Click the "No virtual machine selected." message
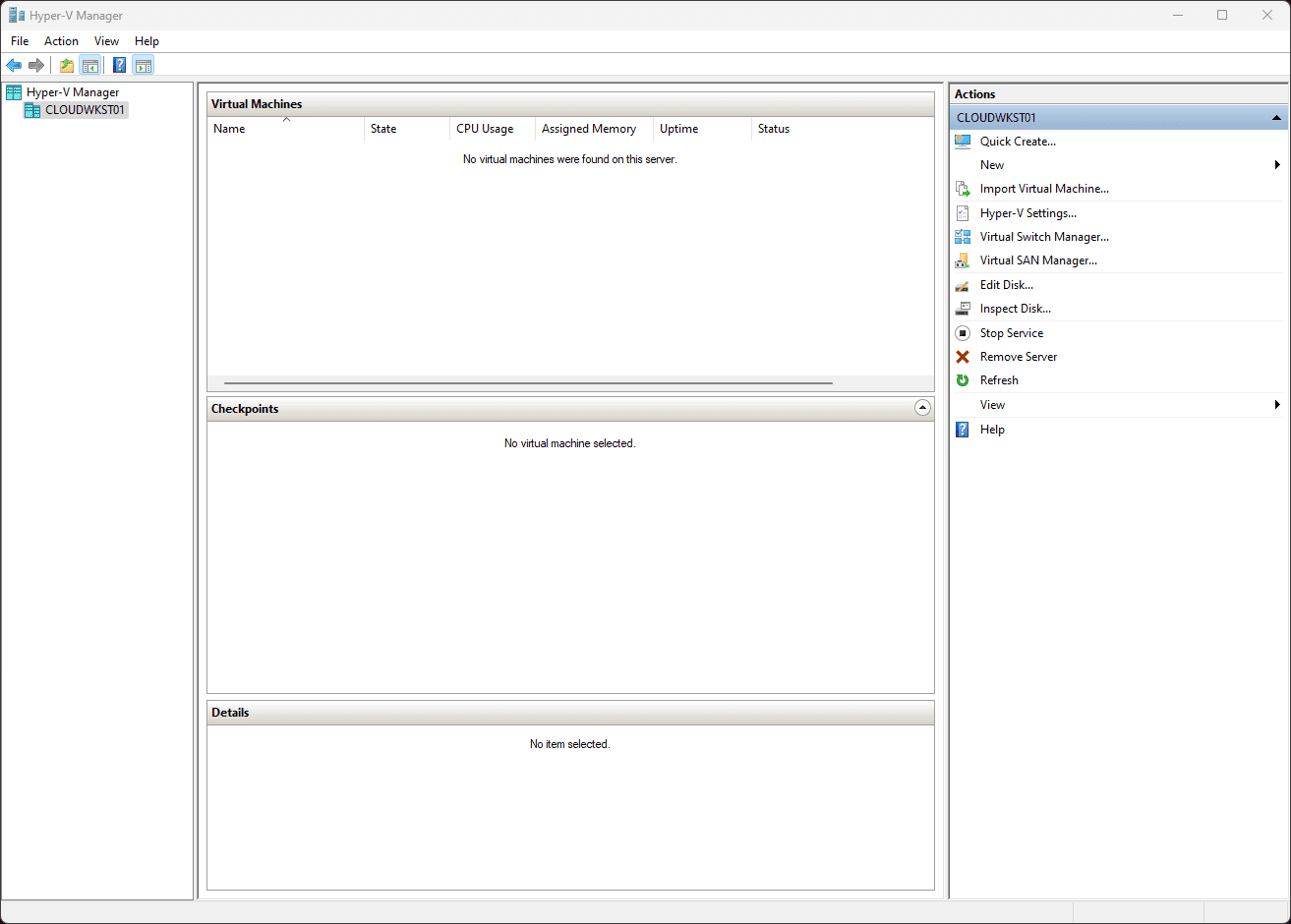1291x924 pixels. pyautogui.click(x=570, y=443)
